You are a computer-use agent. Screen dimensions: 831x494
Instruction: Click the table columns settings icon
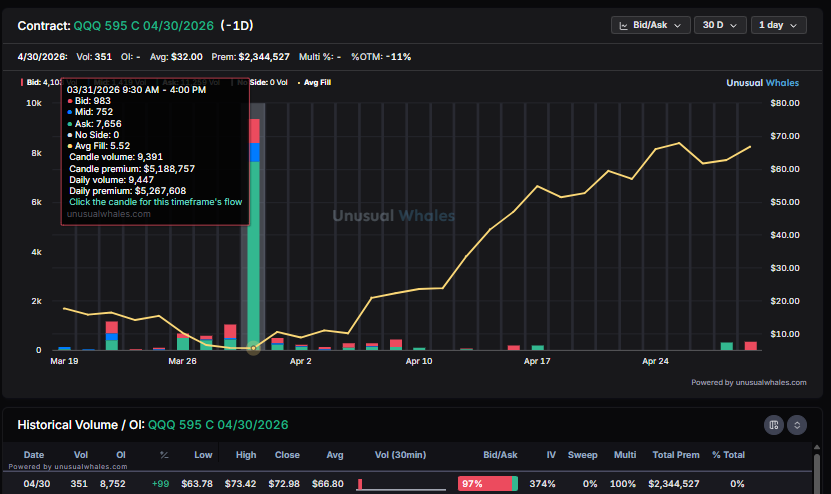pos(774,425)
